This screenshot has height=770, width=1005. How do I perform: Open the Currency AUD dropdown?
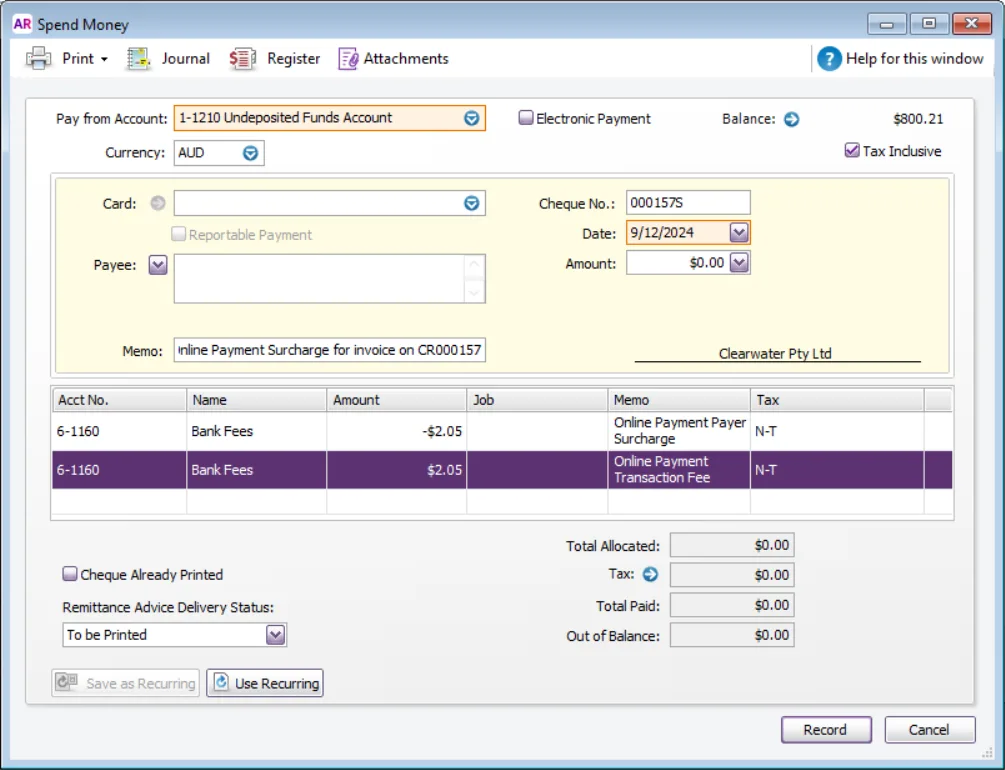click(x=251, y=153)
